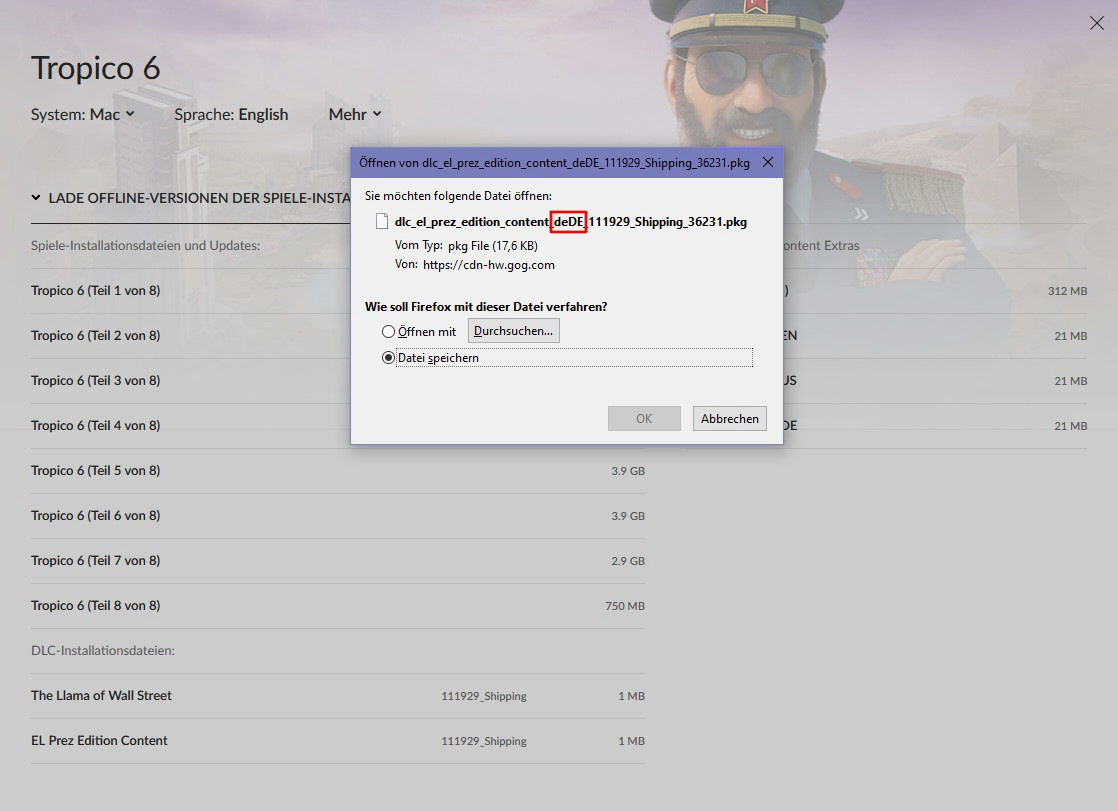The height and width of the screenshot is (811, 1118).
Task: Click the file icon in download dialog
Action: tap(382, 221)
